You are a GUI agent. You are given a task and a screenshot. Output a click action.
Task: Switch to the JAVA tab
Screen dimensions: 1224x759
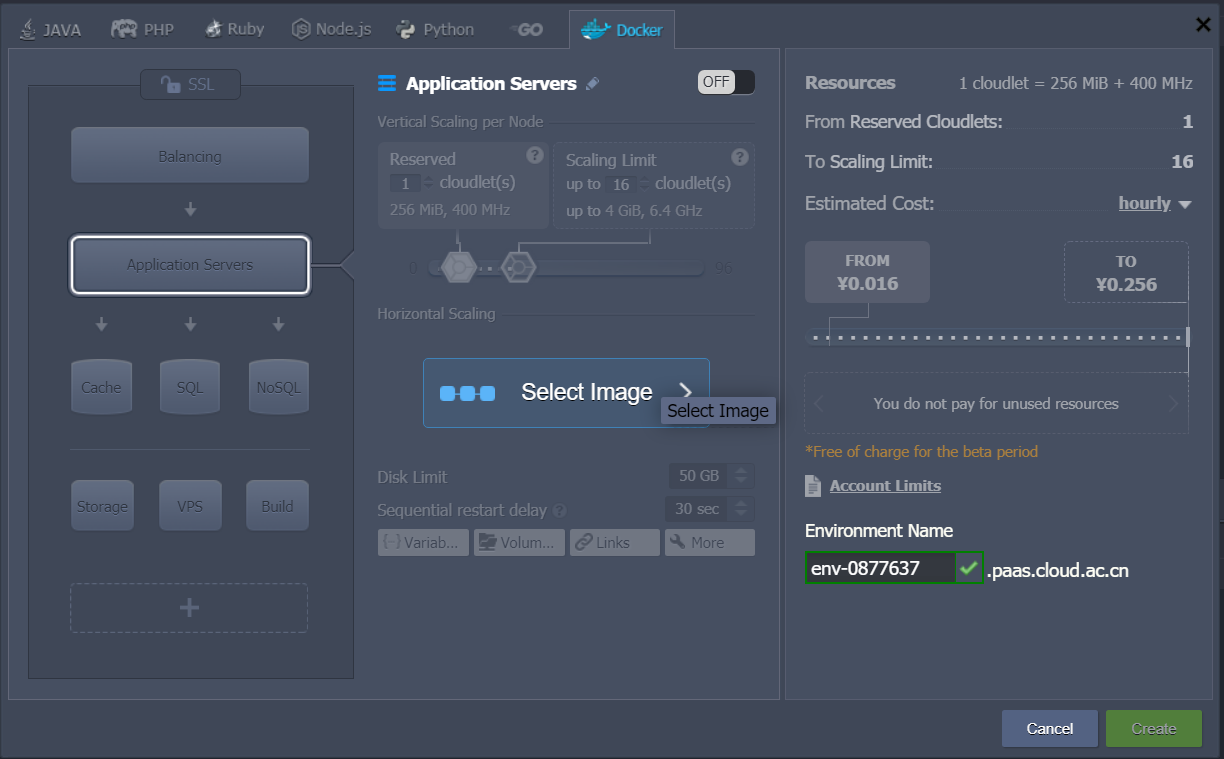(50, 29)
